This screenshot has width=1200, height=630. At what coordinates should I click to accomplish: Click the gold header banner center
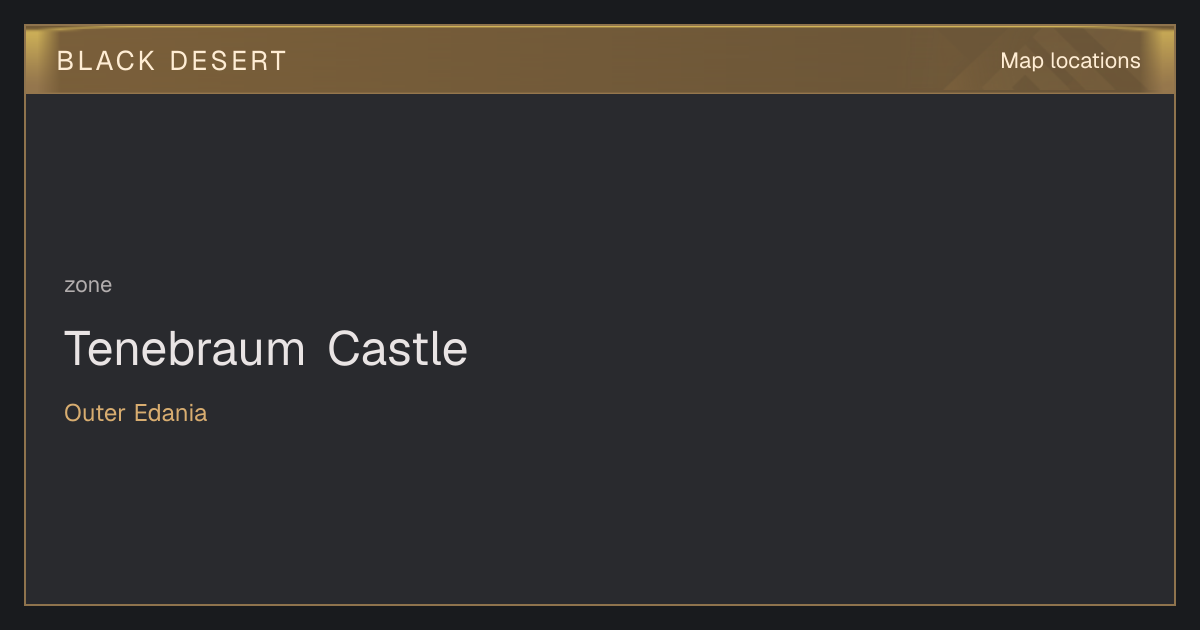click(600, 60)
